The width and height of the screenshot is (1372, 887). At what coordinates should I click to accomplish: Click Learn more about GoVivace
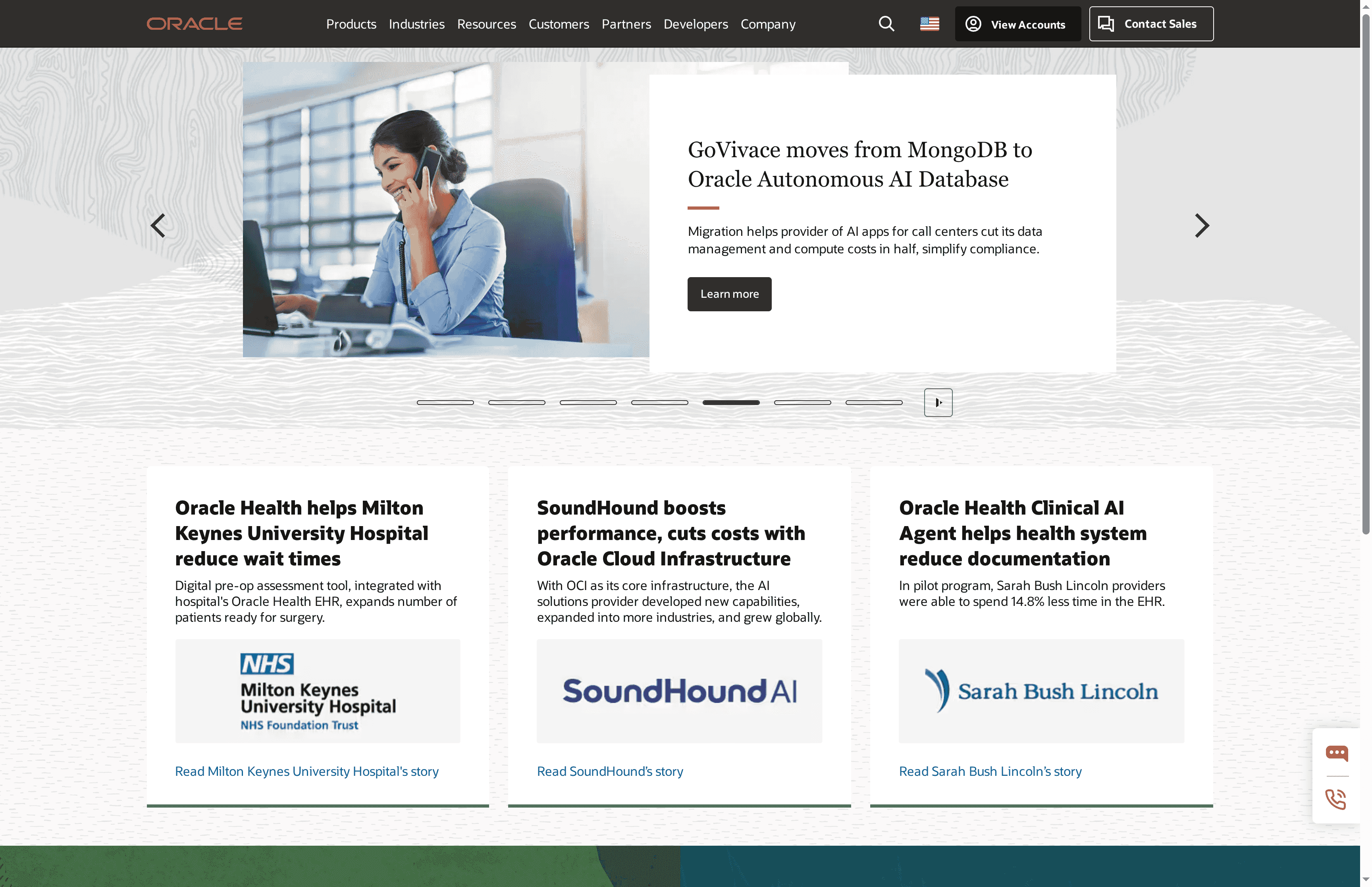click(x=729, y=294)
